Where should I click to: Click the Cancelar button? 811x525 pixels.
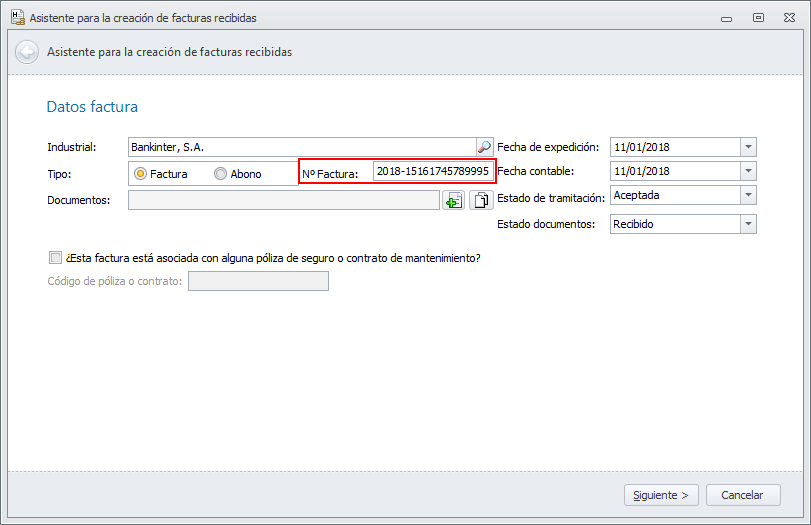tap(743, 495)
